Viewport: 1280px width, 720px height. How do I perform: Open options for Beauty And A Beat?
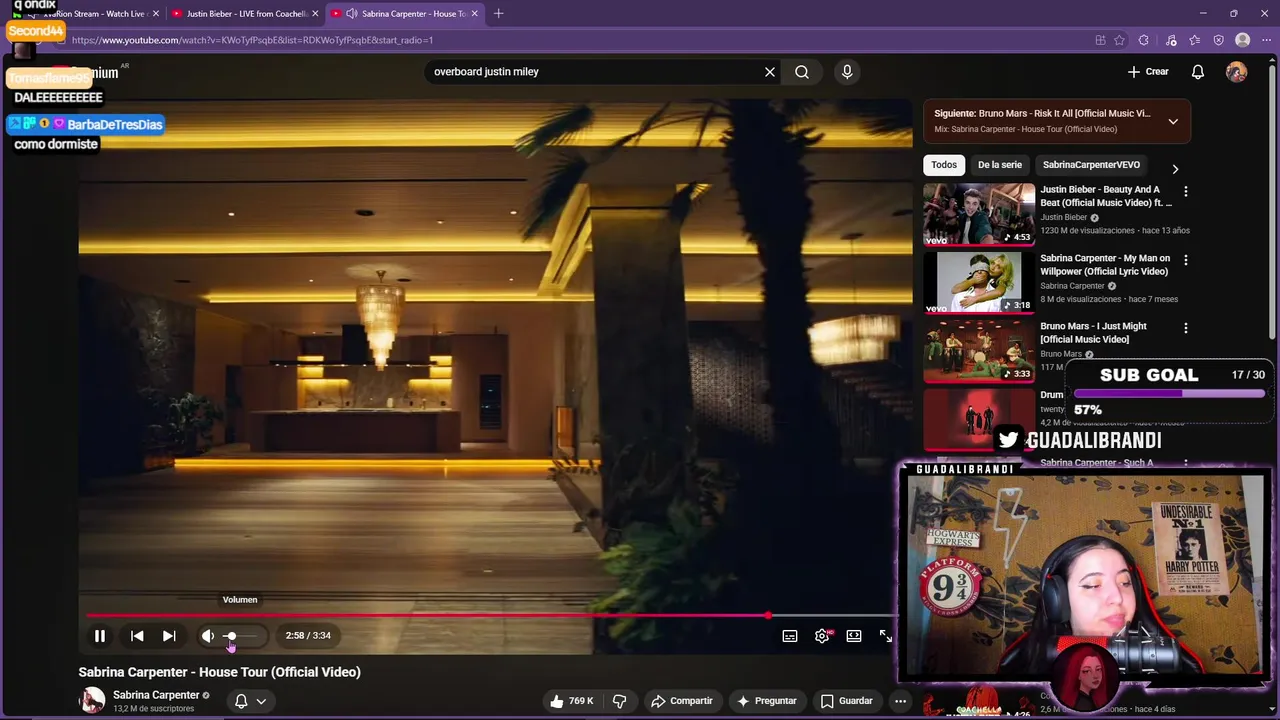tap(1186, 191)
